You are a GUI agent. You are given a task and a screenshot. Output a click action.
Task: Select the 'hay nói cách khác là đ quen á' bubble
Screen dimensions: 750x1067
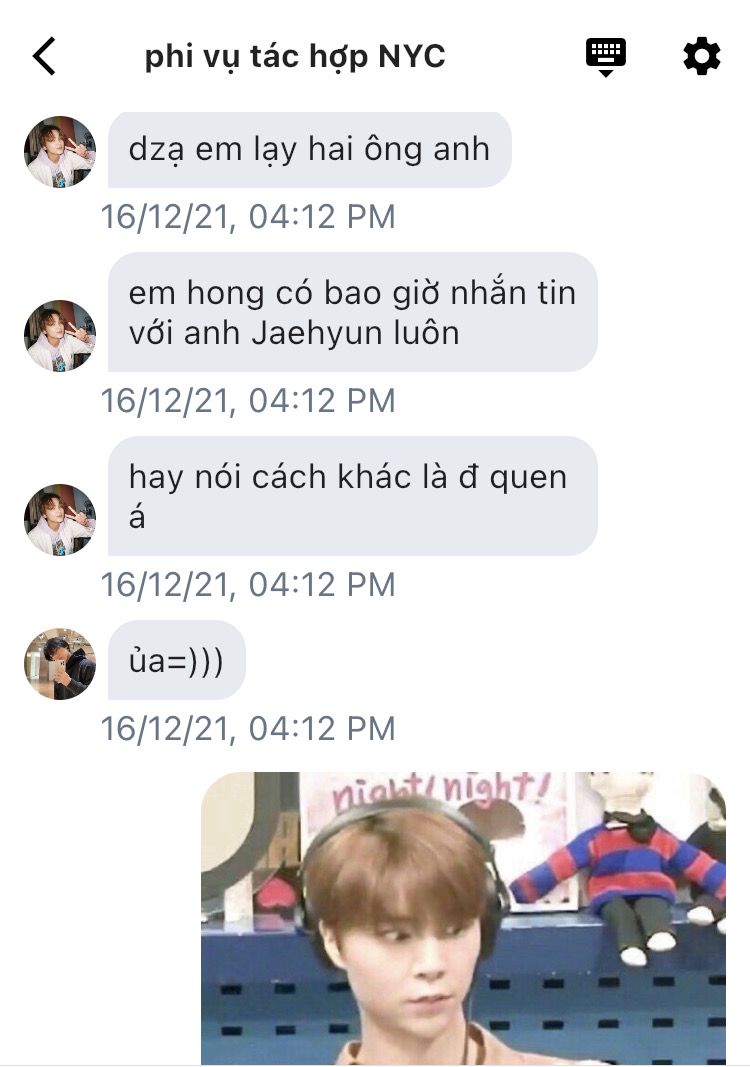[x=353, y=496]
